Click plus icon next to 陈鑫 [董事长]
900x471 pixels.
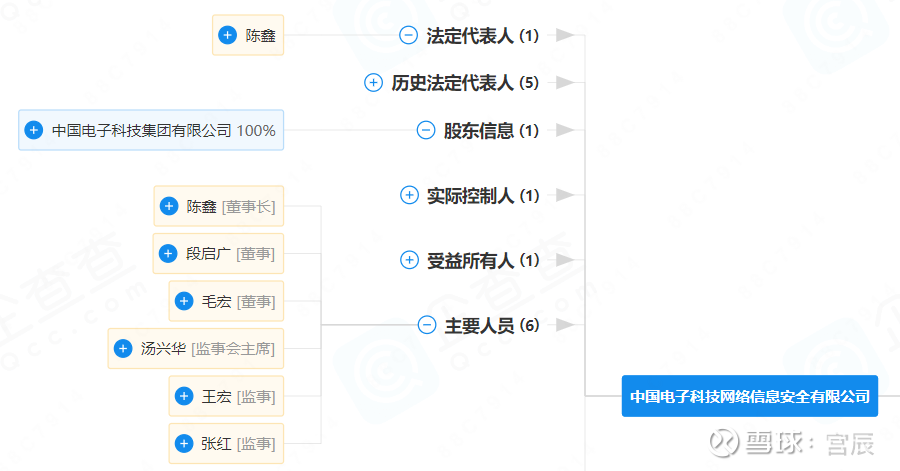click(x=169, y=207)
